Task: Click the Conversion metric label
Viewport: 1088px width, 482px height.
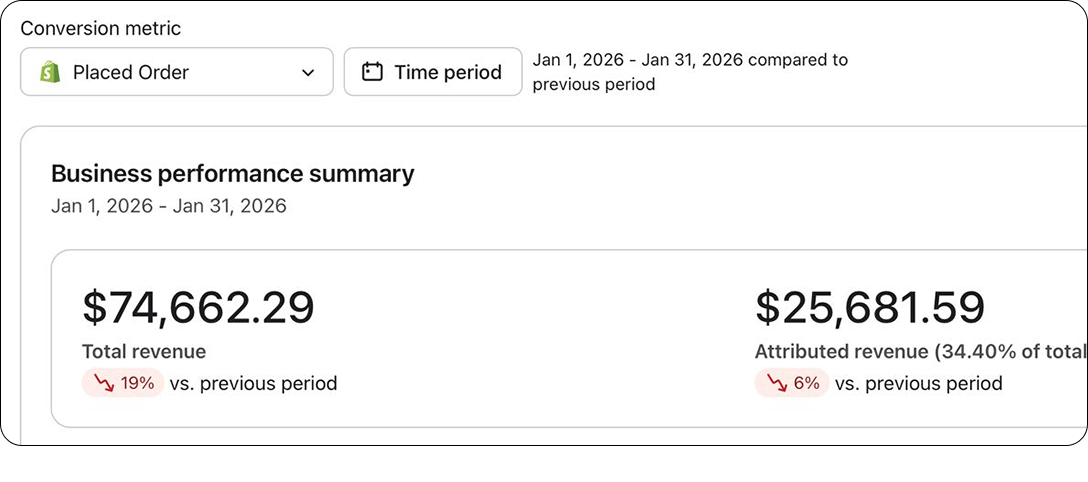Action: pos(101,28)
